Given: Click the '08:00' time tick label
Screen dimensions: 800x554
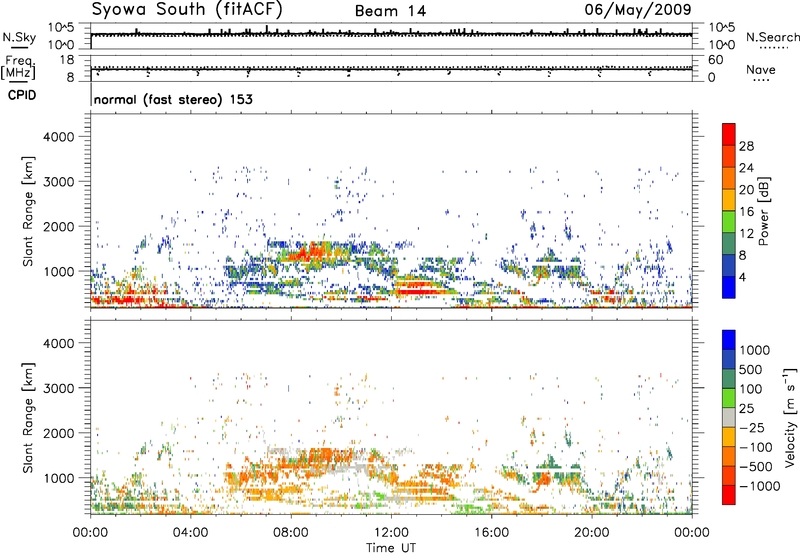Looking at the screenshot, I should [x=290, y=533].
